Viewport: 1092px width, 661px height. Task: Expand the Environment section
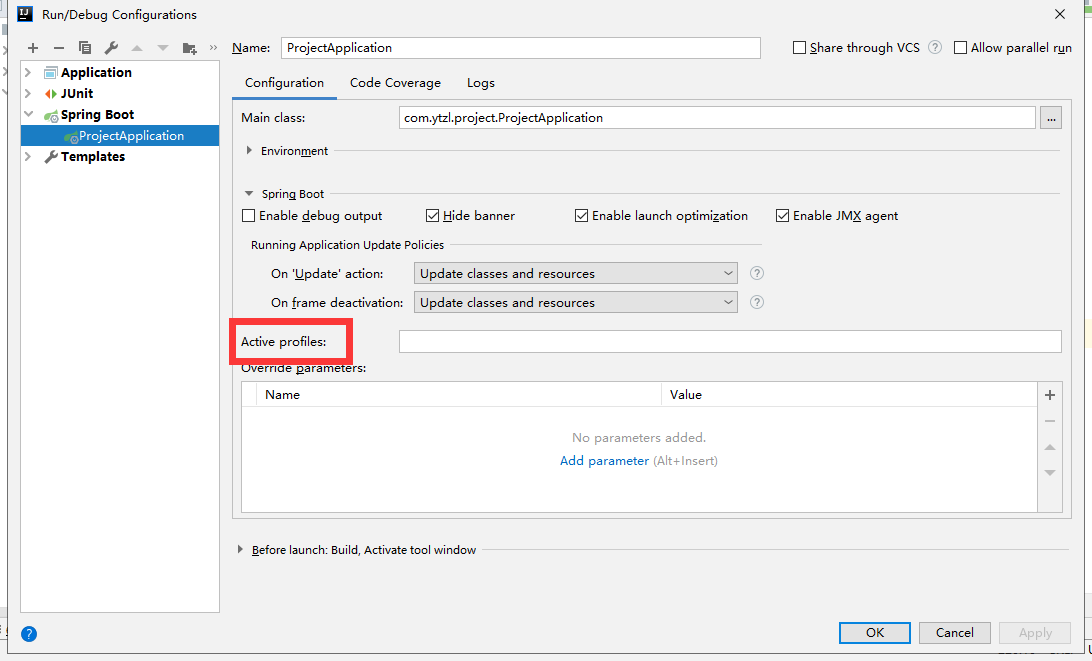coord(249,150)
